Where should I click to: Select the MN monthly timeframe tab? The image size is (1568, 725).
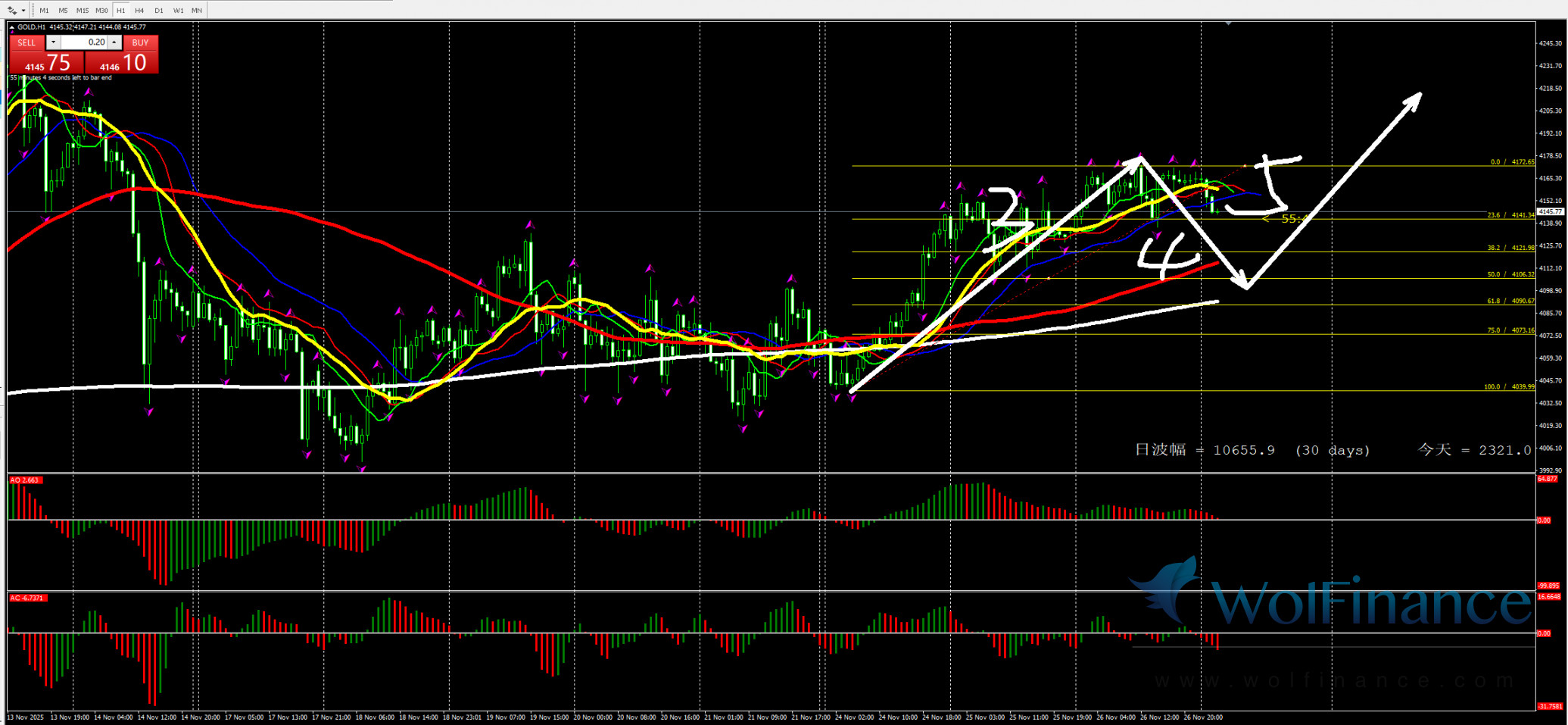point(197,11)
